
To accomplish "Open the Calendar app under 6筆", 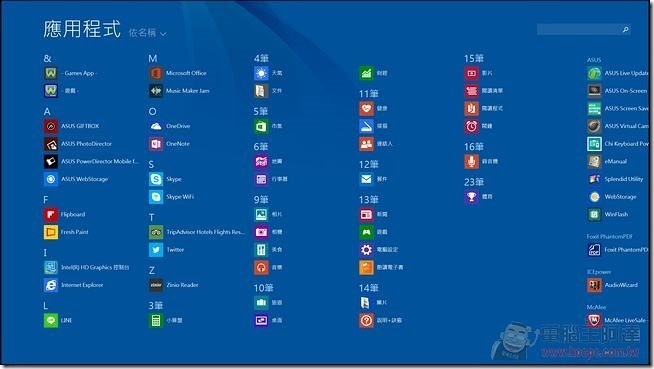I will [x=271, y=179].
